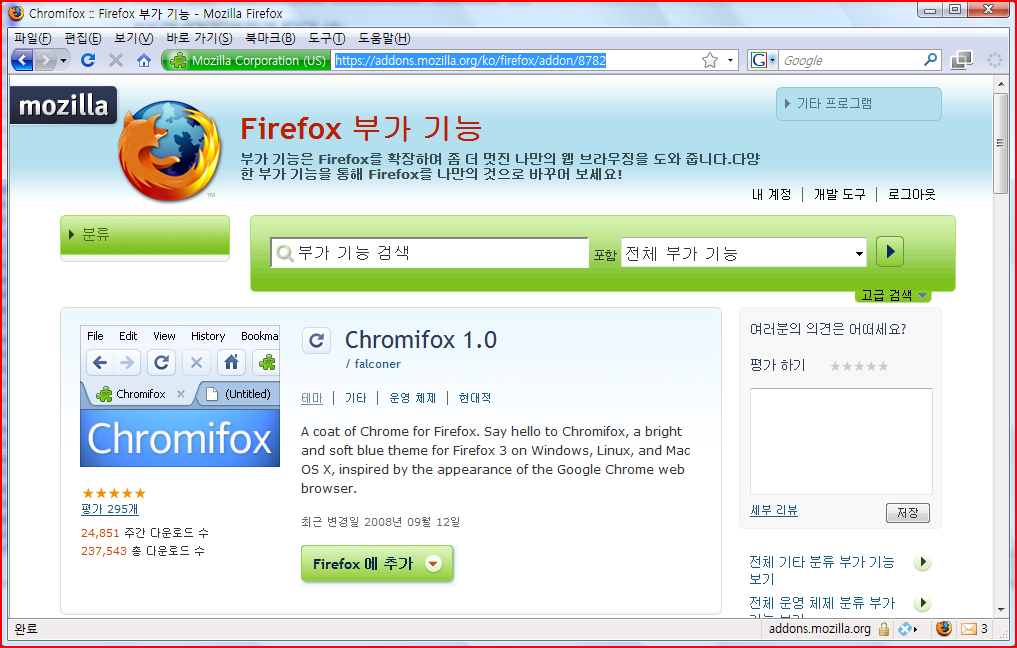Click the orange five-star rating of Chromifox
The width and height of the screenshot is (1017, 648).
[x=114, y=494]
